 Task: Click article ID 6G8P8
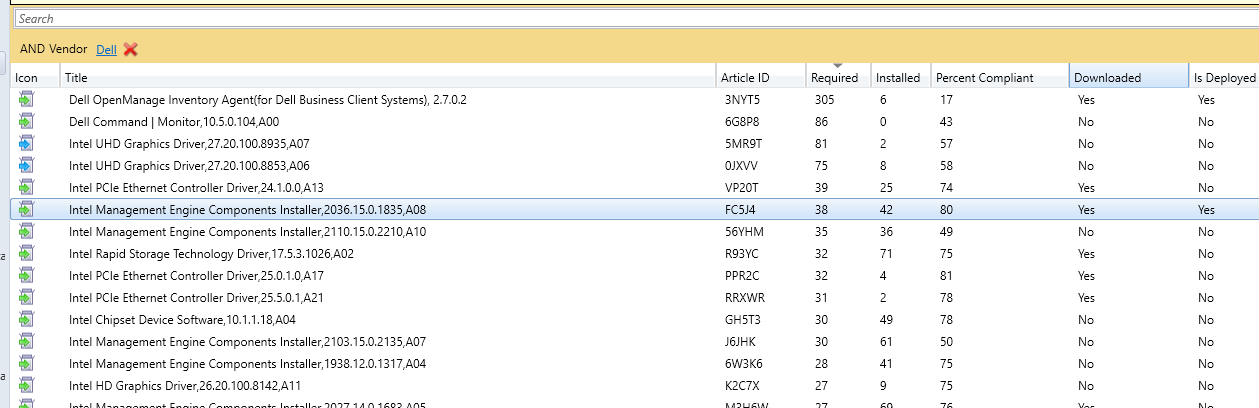(x=742, y=122)
